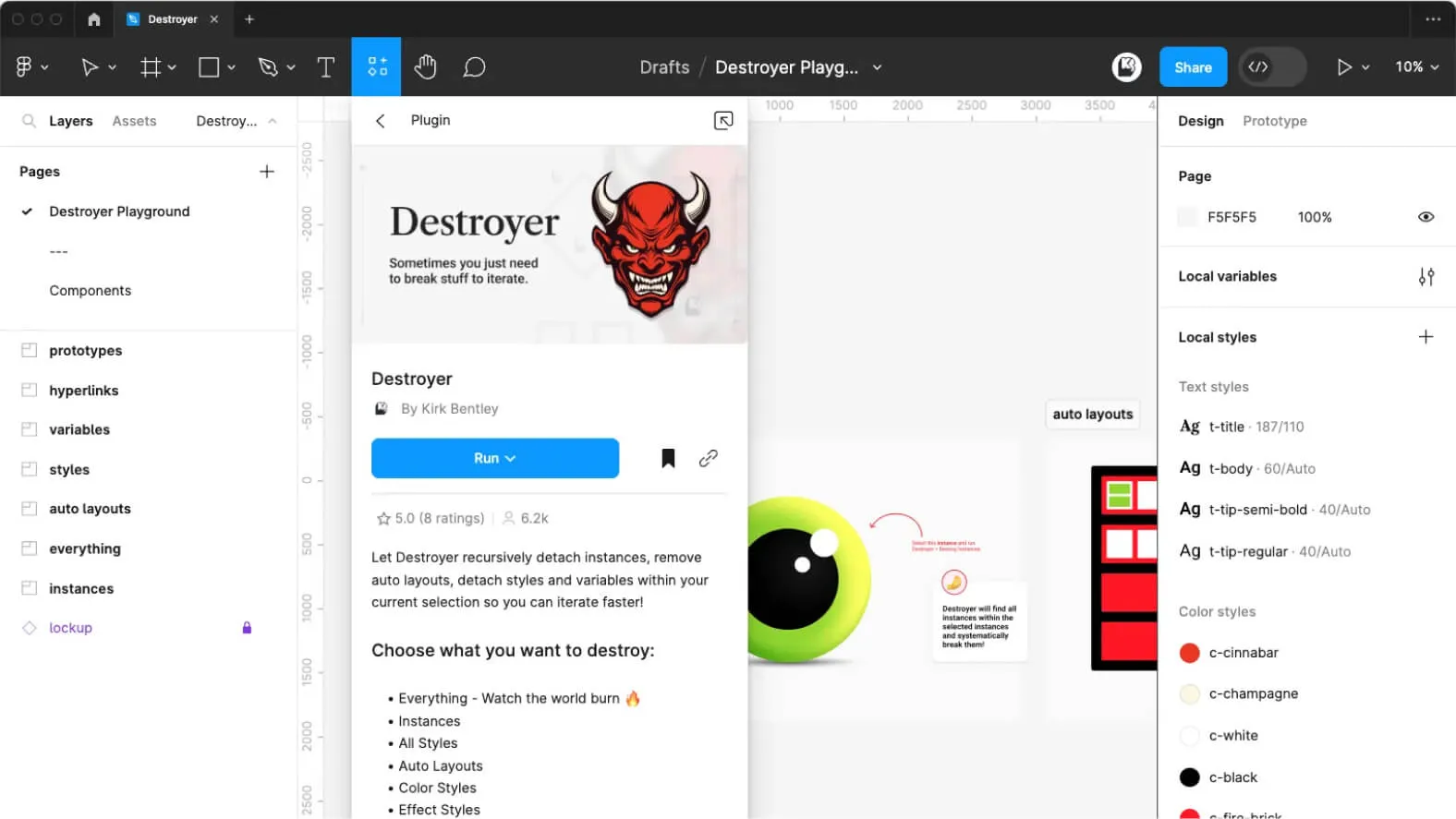1456x819 pixels.
Task: Open a new tab with plus
Action: [249, 18]
